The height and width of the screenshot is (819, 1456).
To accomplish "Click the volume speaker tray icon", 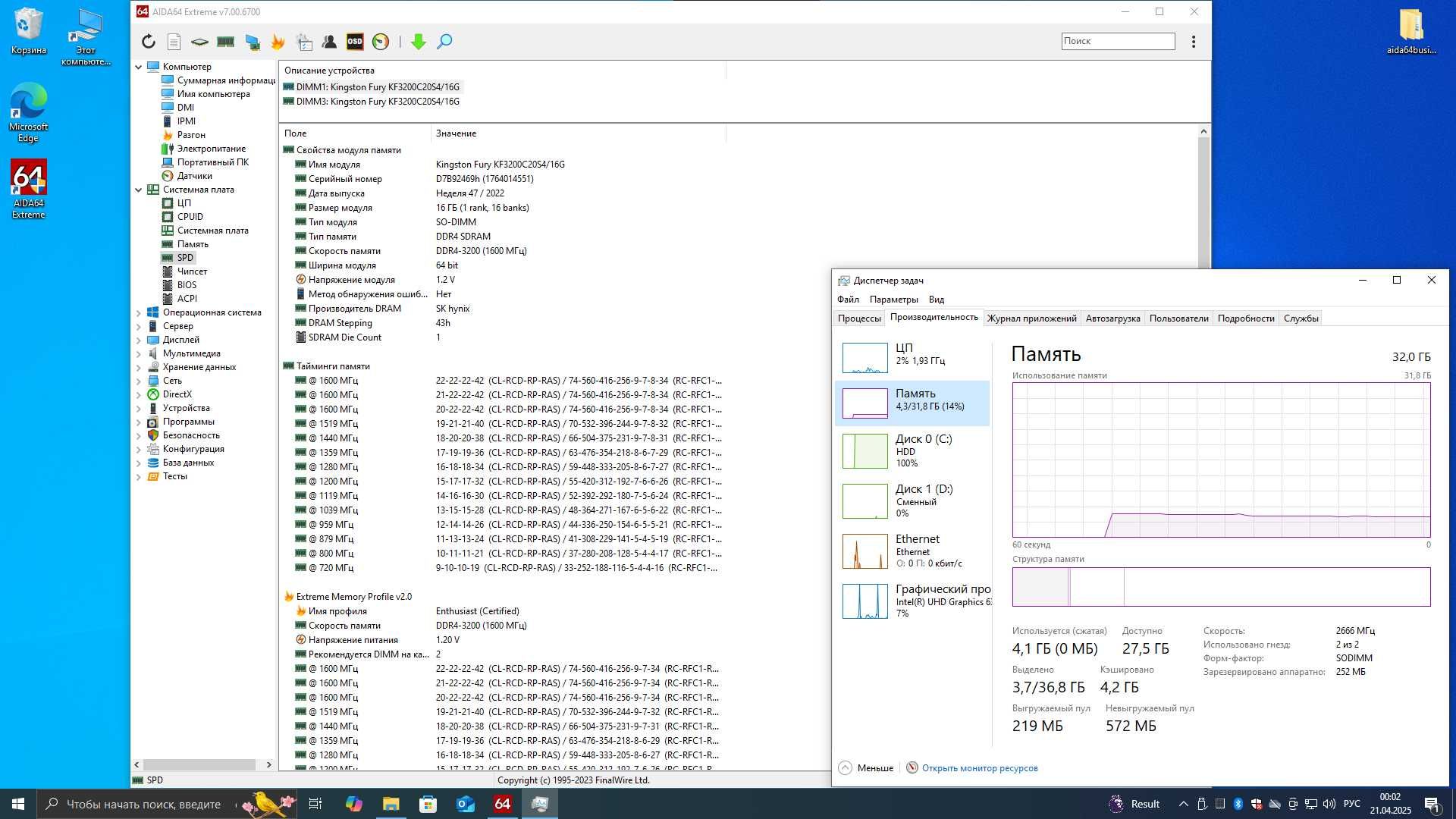I will [1329, 804].
